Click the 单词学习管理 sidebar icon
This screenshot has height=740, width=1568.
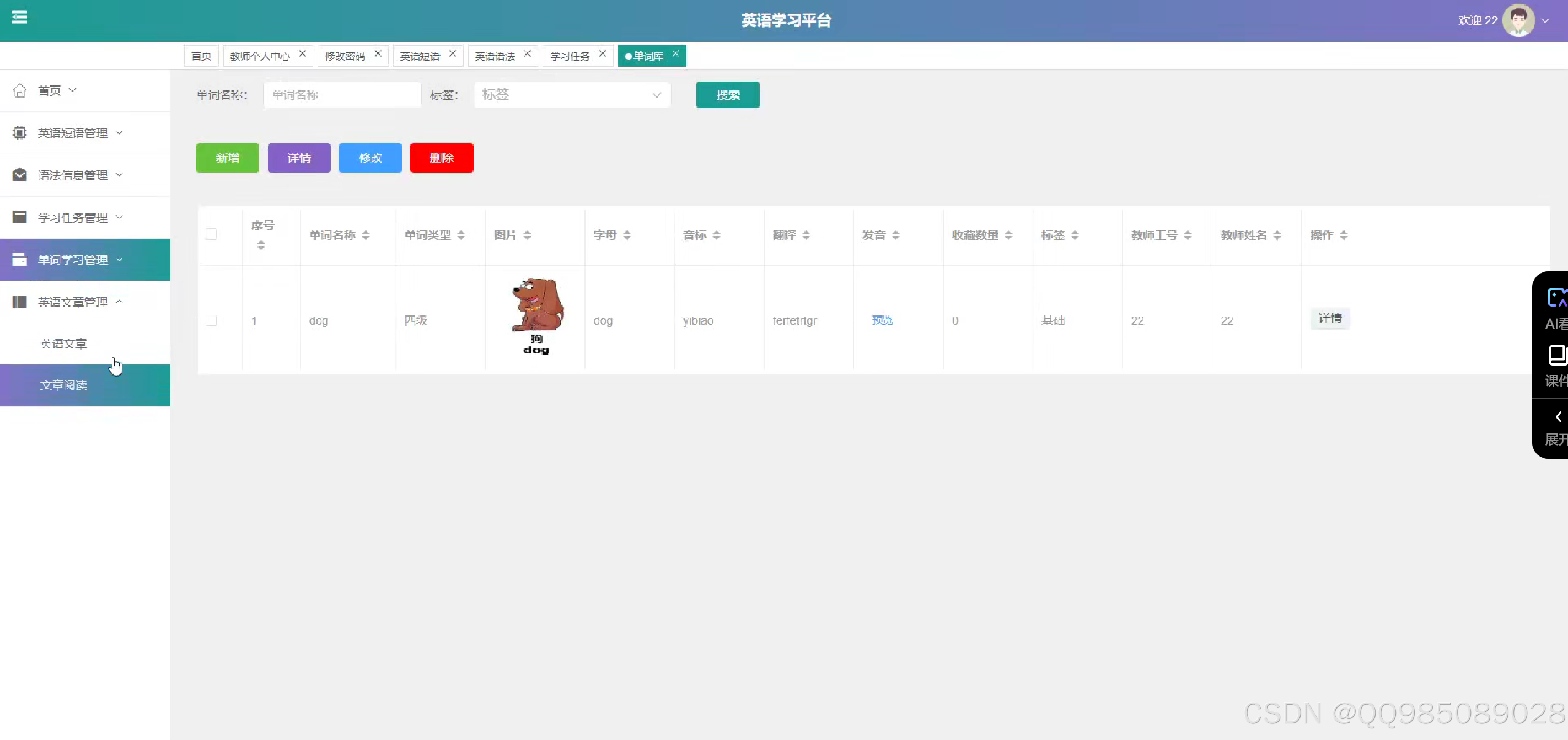(19, 259)
